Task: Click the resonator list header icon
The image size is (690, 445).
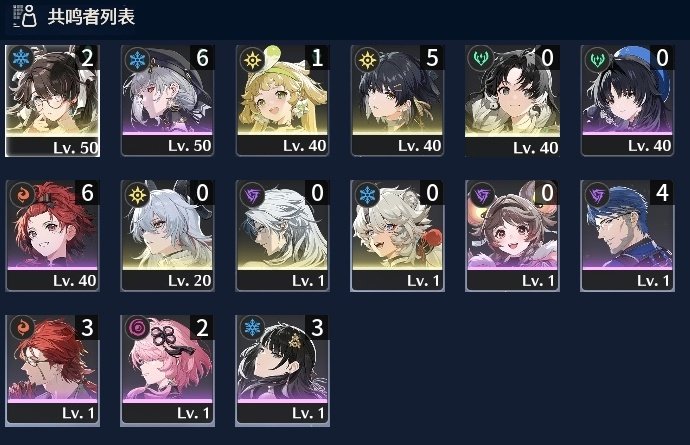Action: tap(24, 16)
